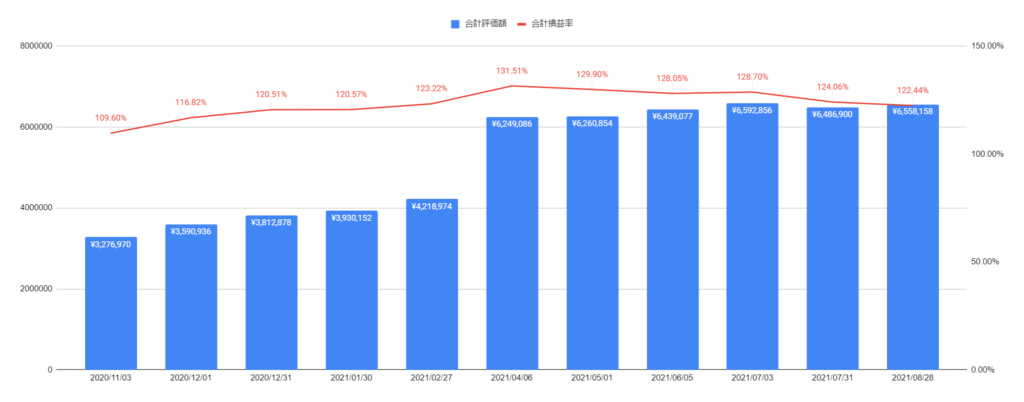The width and height of the screenshot is (1024, 402).
Task: Click the 122.44% line data label
Action: [x=913, y=90]
